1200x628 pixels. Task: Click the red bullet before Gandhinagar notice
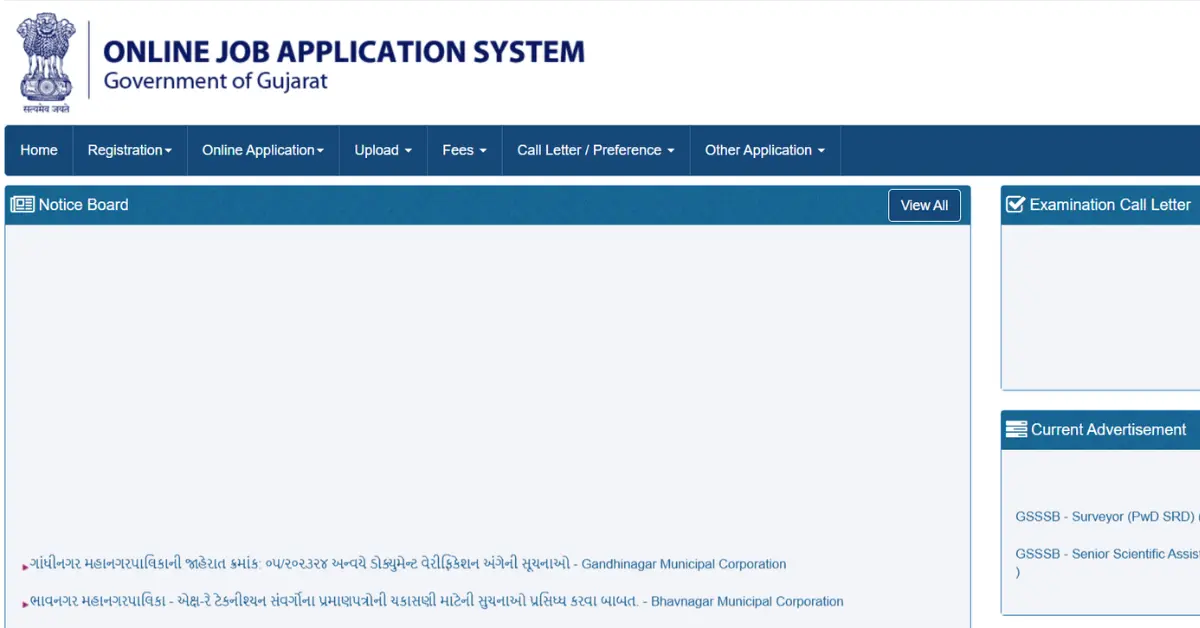[25, 567]
